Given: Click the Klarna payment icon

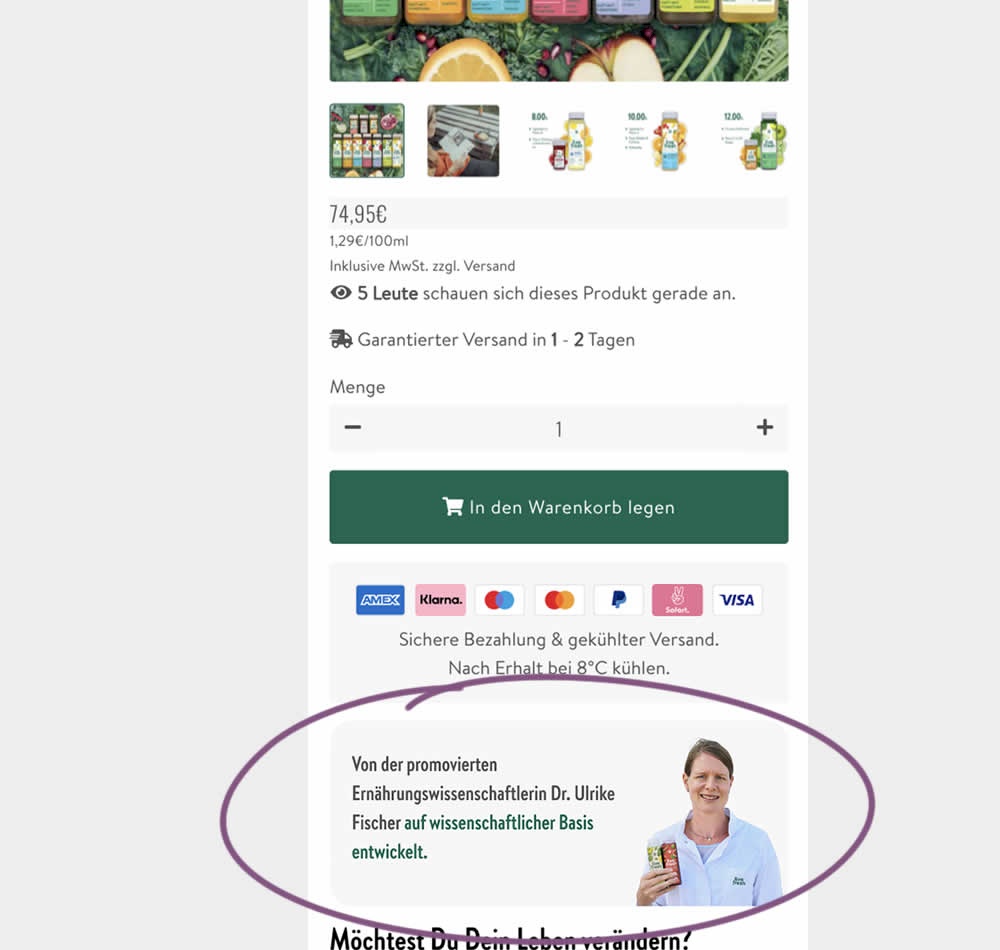Looking at the screenshot, I should pos(440,600).
